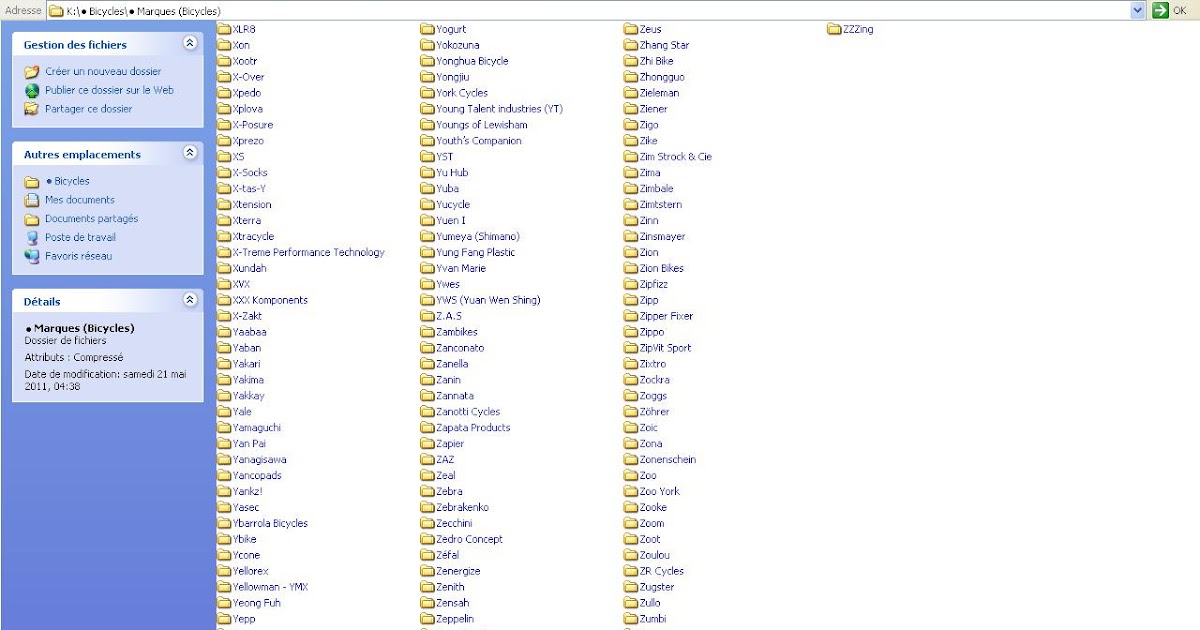Select Young Talent industries (YT) folder name
The image size is (1200, 630).
click(x=499, y=109)
